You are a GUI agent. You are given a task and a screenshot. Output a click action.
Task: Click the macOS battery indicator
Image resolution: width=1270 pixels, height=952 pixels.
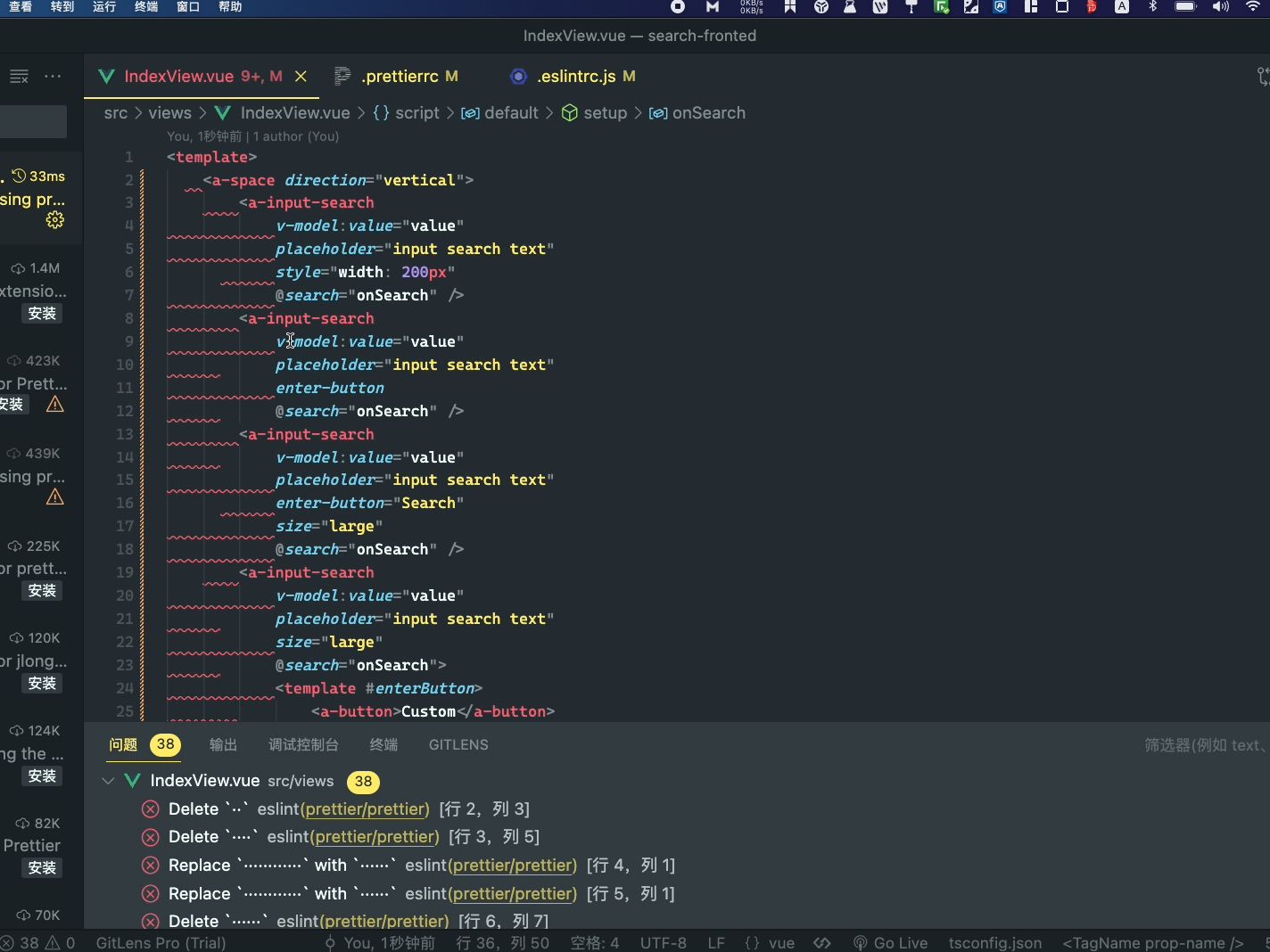pyautogui.click(x=1185, y=7)
